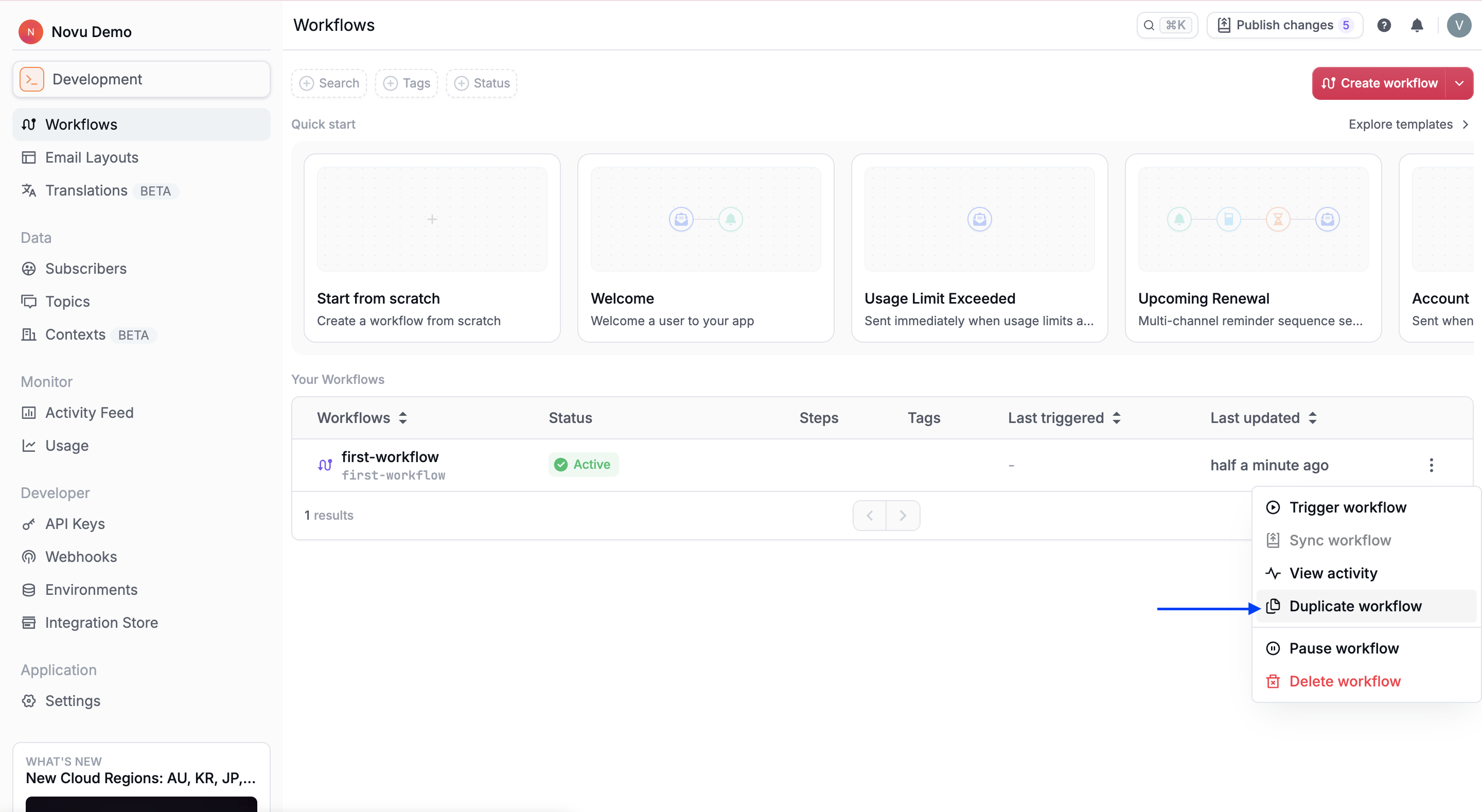1482x812 pixels.
Task: Sort workflows by Last updated
Action: pos(1262,418)
